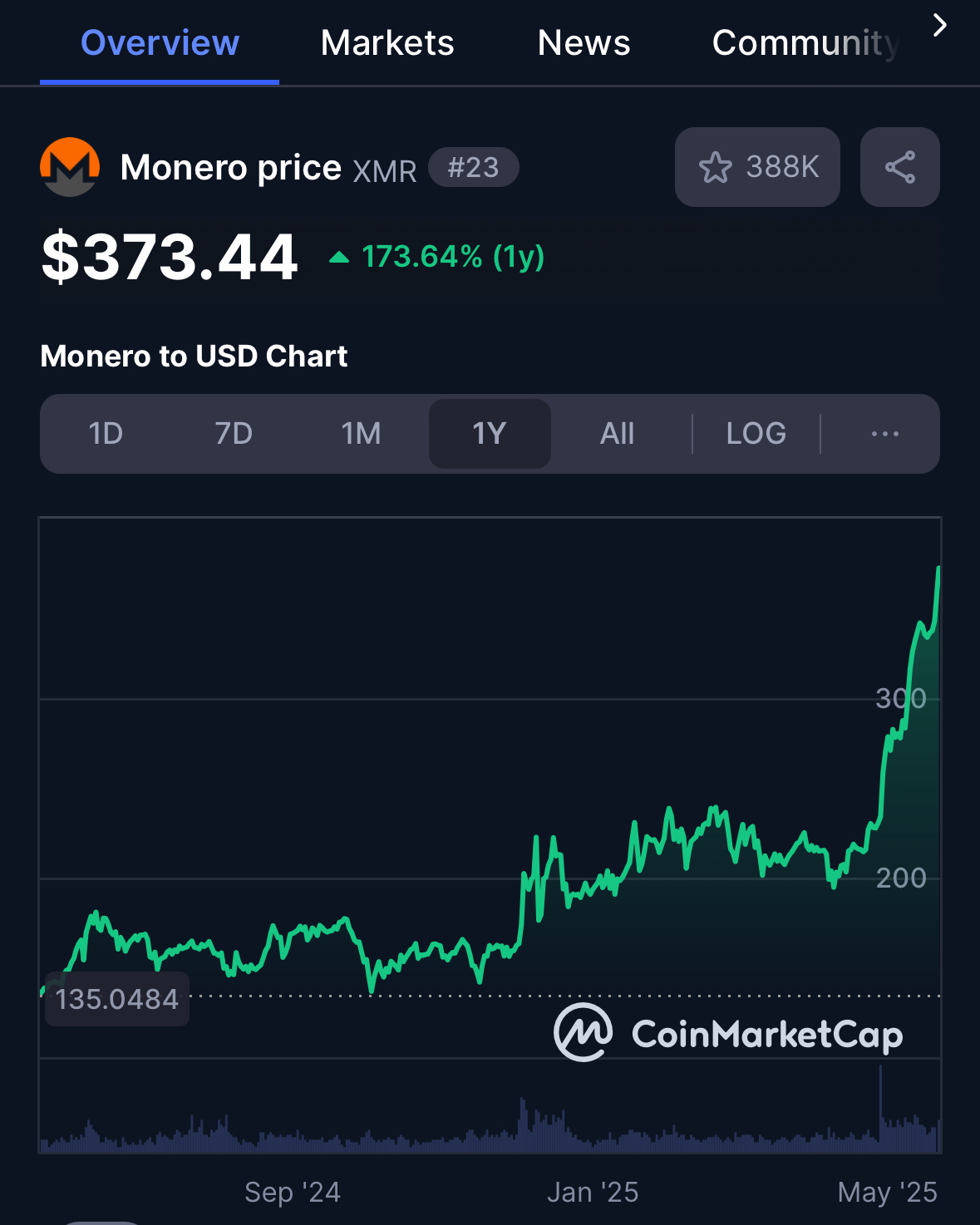980x1225 pixels.
Task: Tap the right chevron to reveal more tabs
Action: pyautogui.click(x=940, y=25)
